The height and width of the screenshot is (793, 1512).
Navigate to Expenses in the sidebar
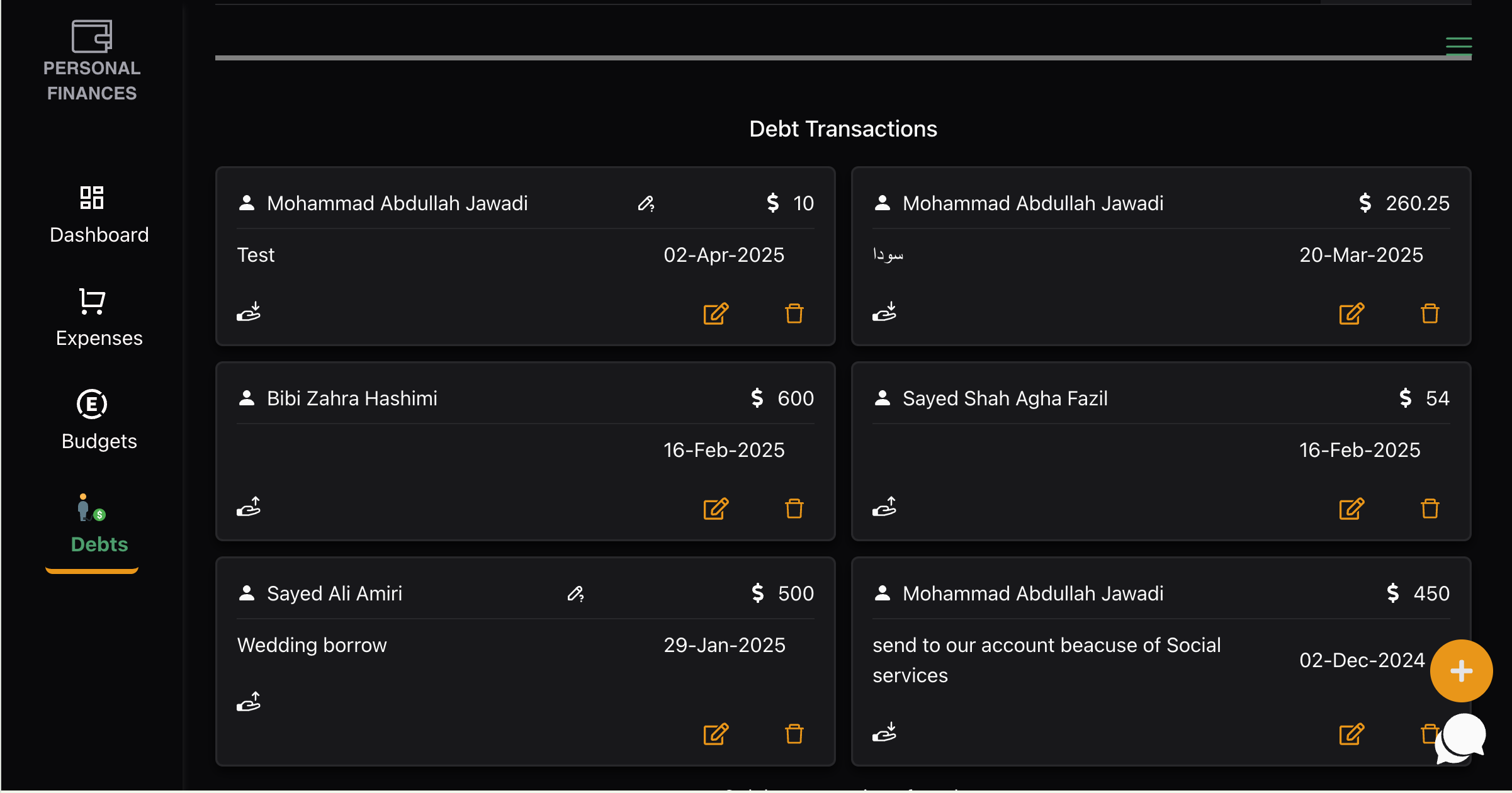point(98,318)
